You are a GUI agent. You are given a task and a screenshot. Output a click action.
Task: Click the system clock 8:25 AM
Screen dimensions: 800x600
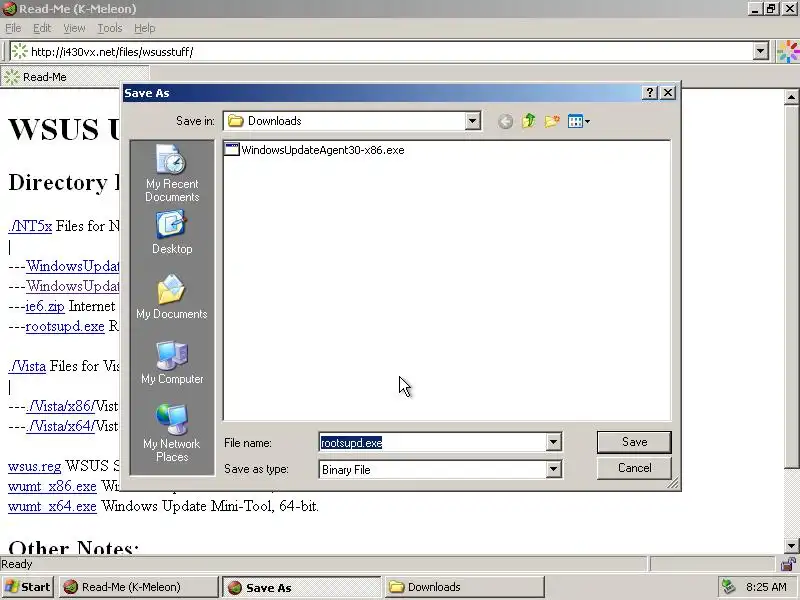tap(766, 587)
